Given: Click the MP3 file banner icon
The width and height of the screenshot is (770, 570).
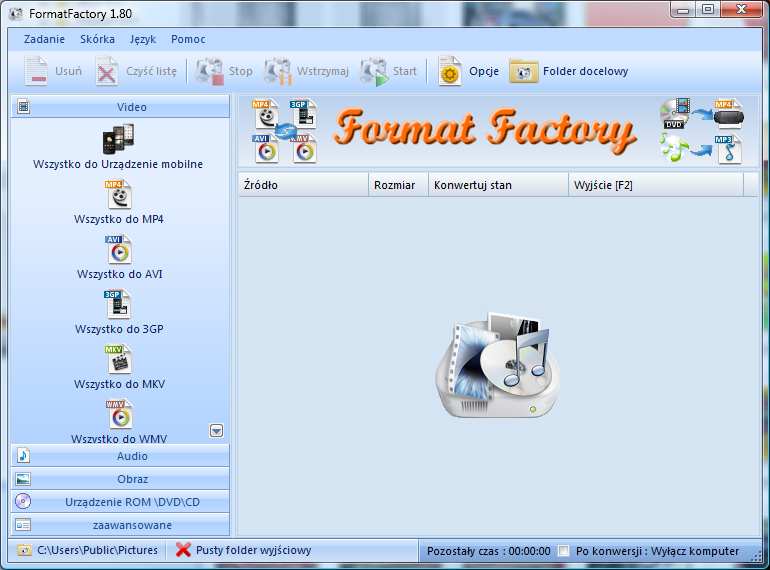Looking at the screenshot, I should point(729,149).
